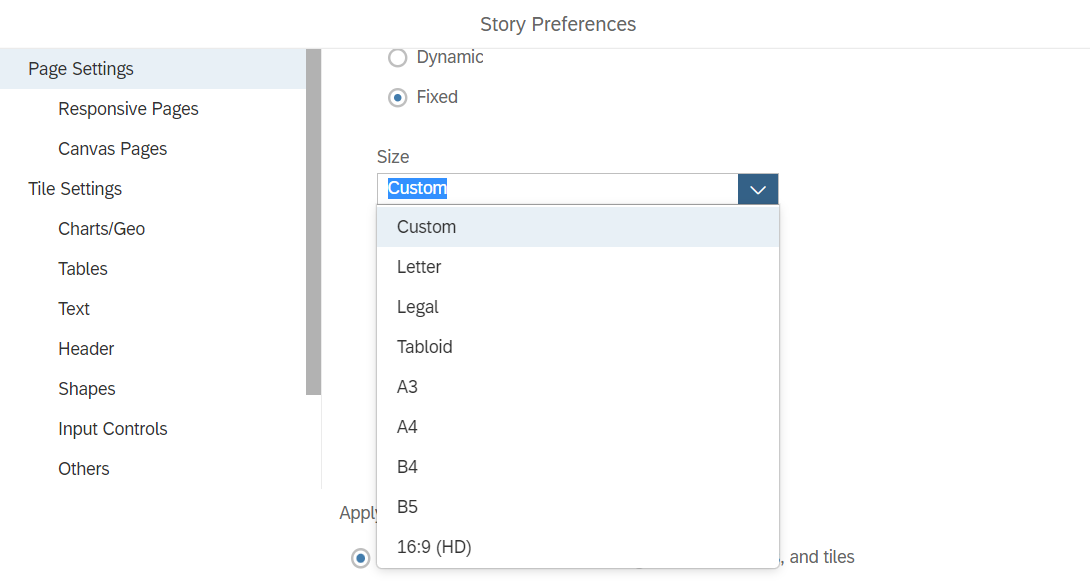The image size is (1090, 585).
Task: Open Canvas Pages settings
Action: pyautogui.click(x=112, y=149)
